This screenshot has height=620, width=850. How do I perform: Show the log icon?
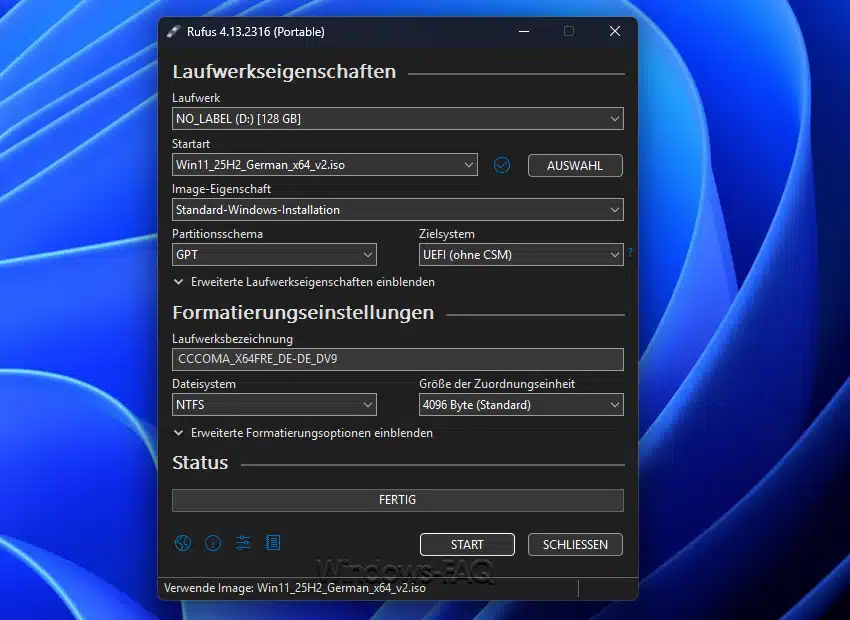point(272,543)
